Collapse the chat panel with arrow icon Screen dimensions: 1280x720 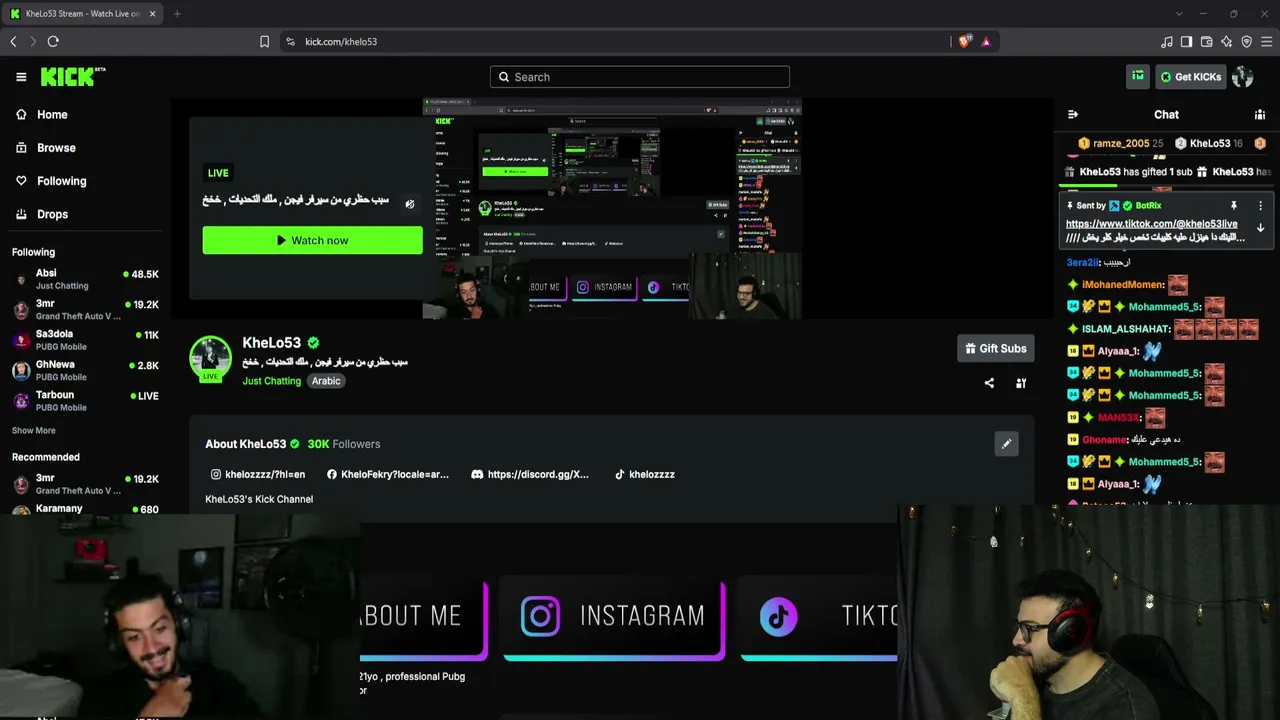click(x=1073, y=115)
